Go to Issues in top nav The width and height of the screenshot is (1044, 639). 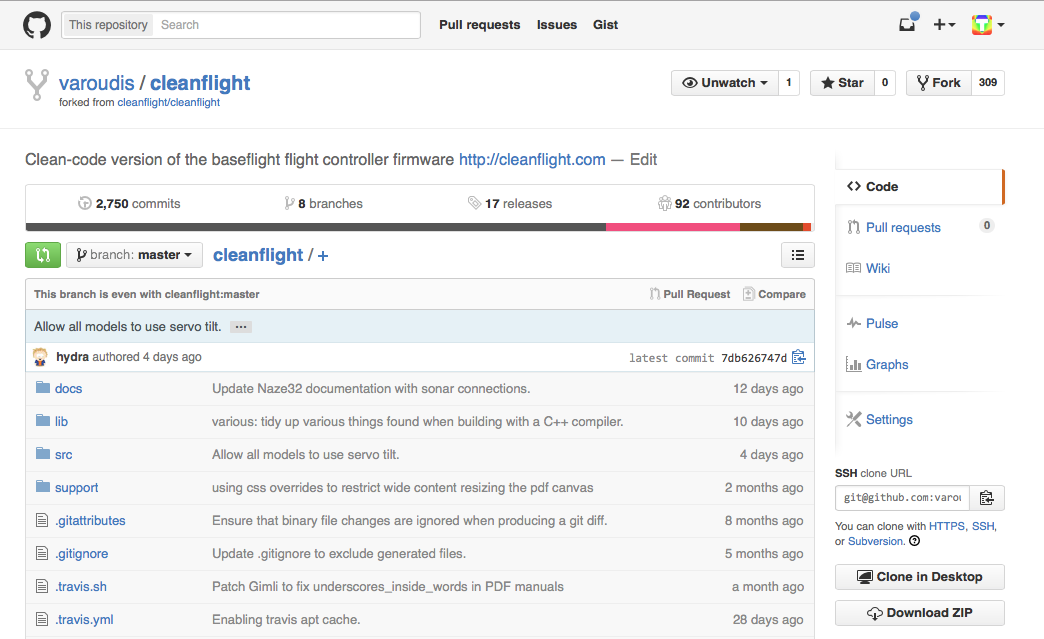(557, 25)
